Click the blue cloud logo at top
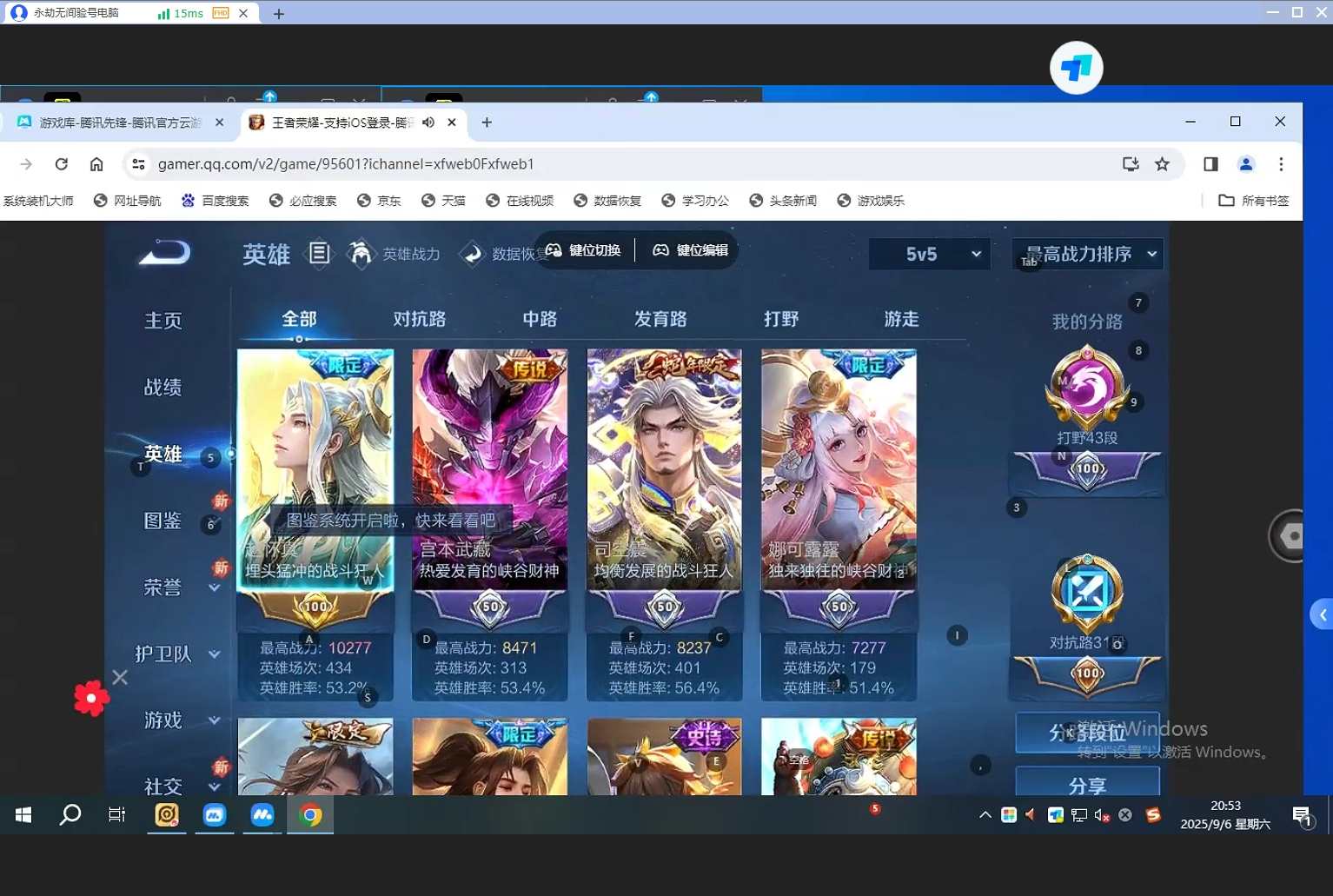This screenshot has width=1333, height=896. point(1077,68)
